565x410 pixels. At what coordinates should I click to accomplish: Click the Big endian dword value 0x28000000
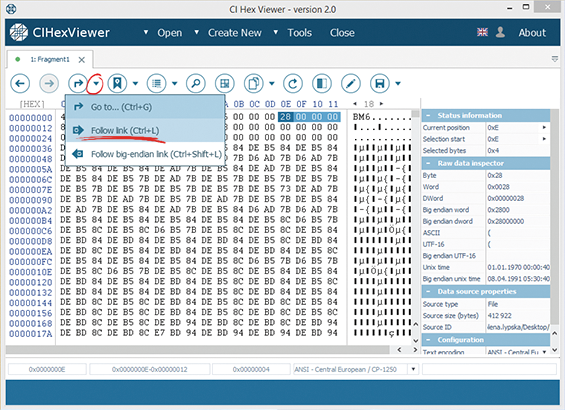coord(506,221)
